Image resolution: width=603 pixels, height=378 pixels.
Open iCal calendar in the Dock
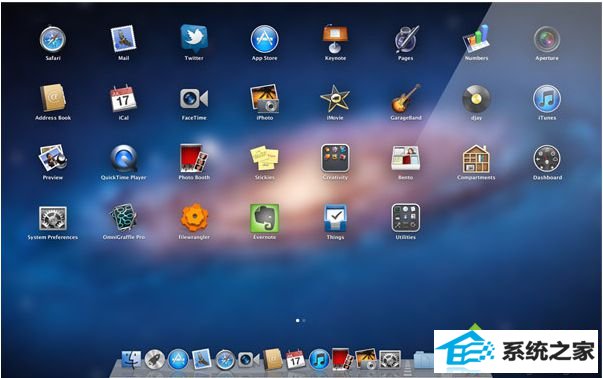295,360
